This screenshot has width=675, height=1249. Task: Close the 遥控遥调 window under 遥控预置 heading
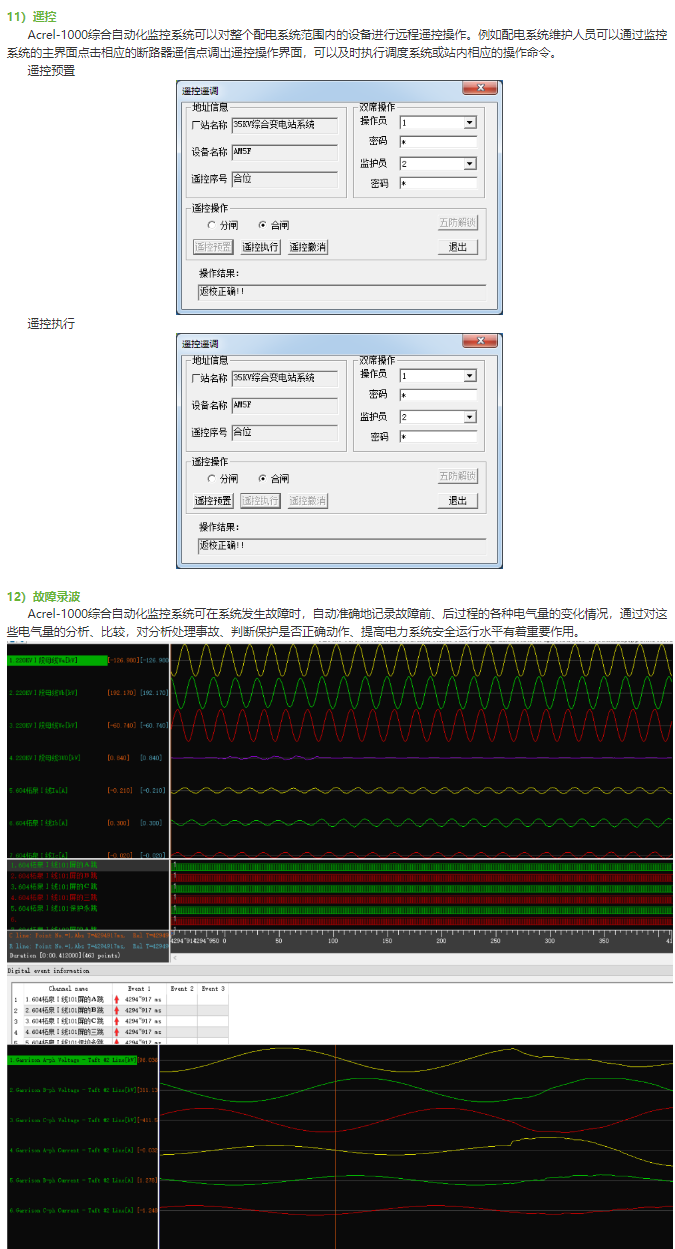tap(482, 89)
